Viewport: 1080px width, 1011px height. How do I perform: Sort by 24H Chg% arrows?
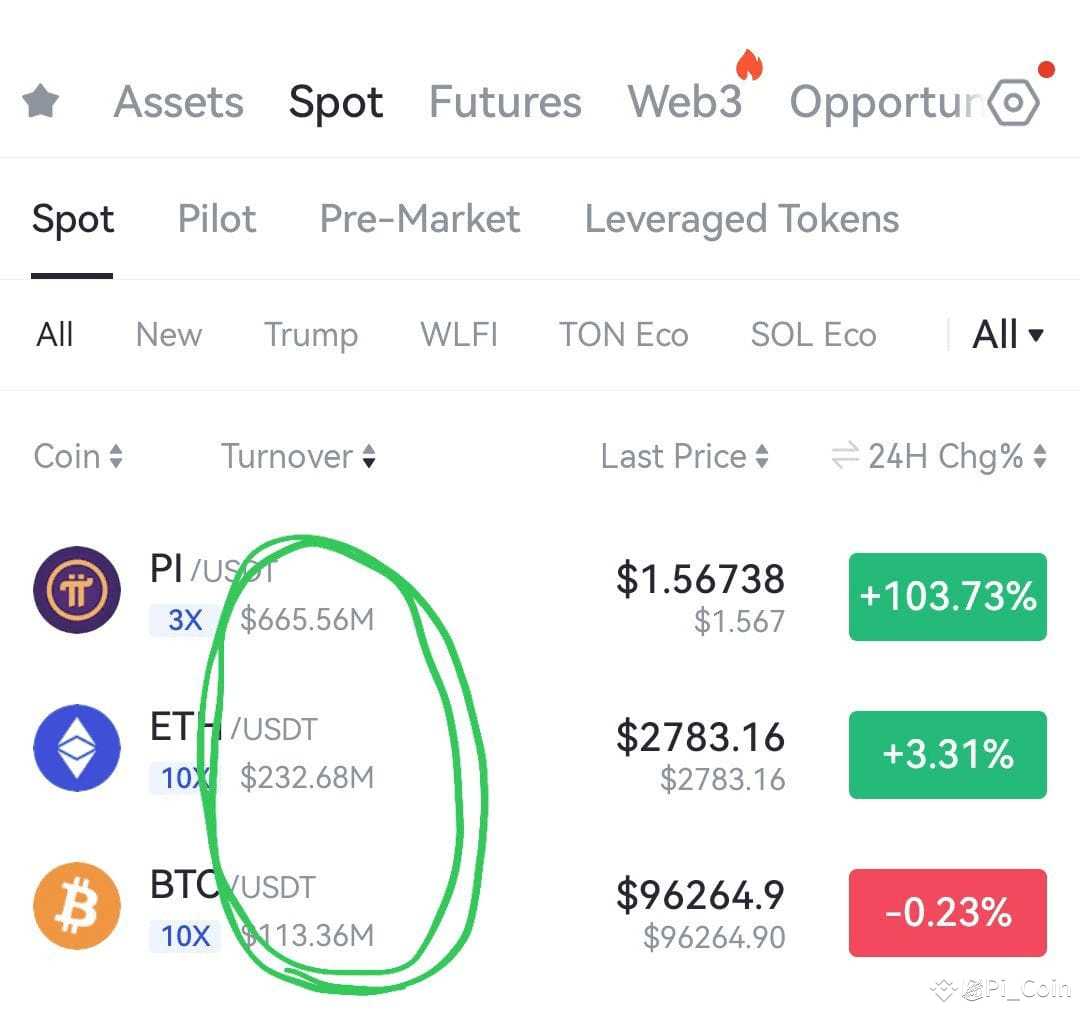1040,456
